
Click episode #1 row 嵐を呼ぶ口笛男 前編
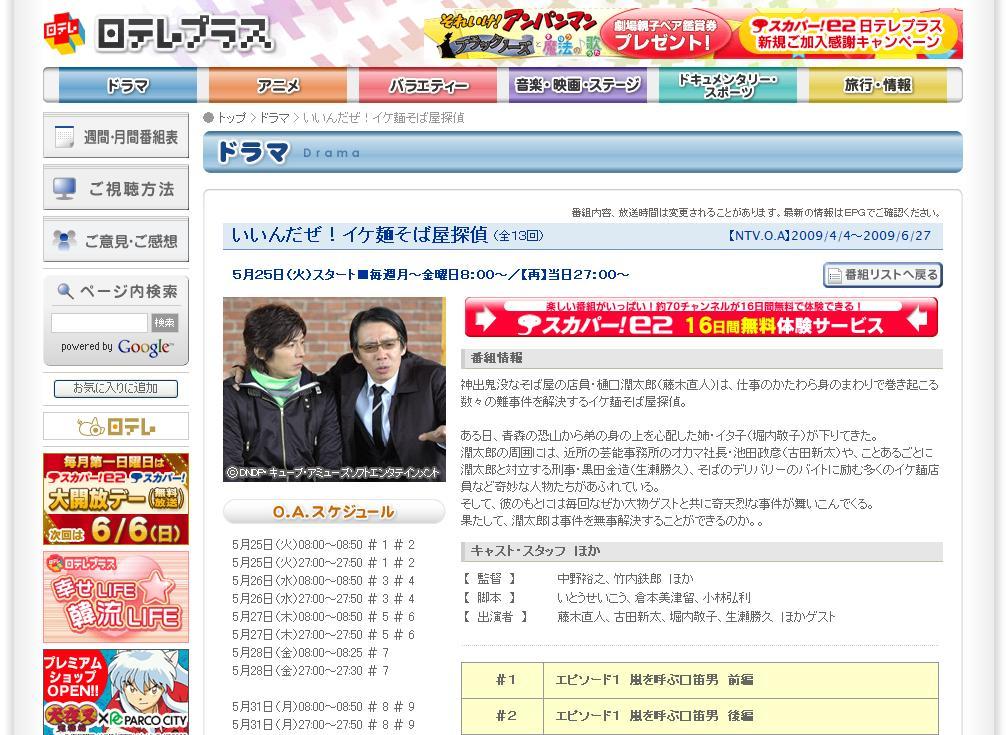pyautogui.click(x=700, y=680)
